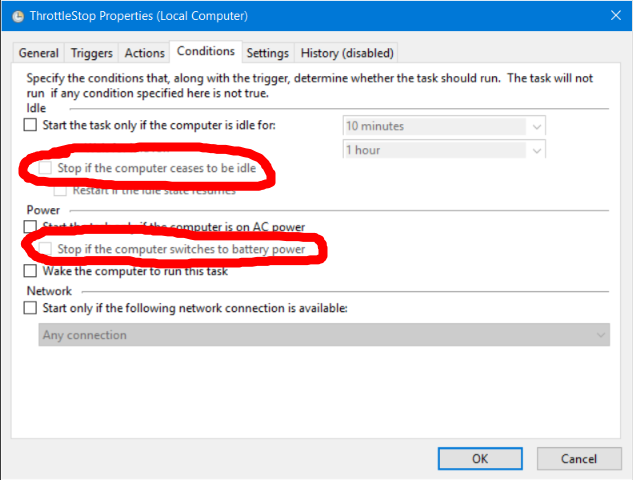This screenshot has width=633, height=480.
Task: View the History (disabled) tab
Action: point(347,53)
